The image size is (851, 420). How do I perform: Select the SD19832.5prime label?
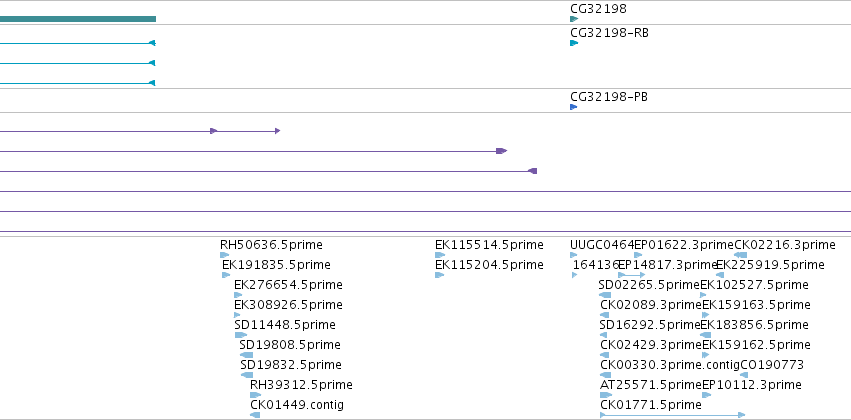tap(291, 365)
